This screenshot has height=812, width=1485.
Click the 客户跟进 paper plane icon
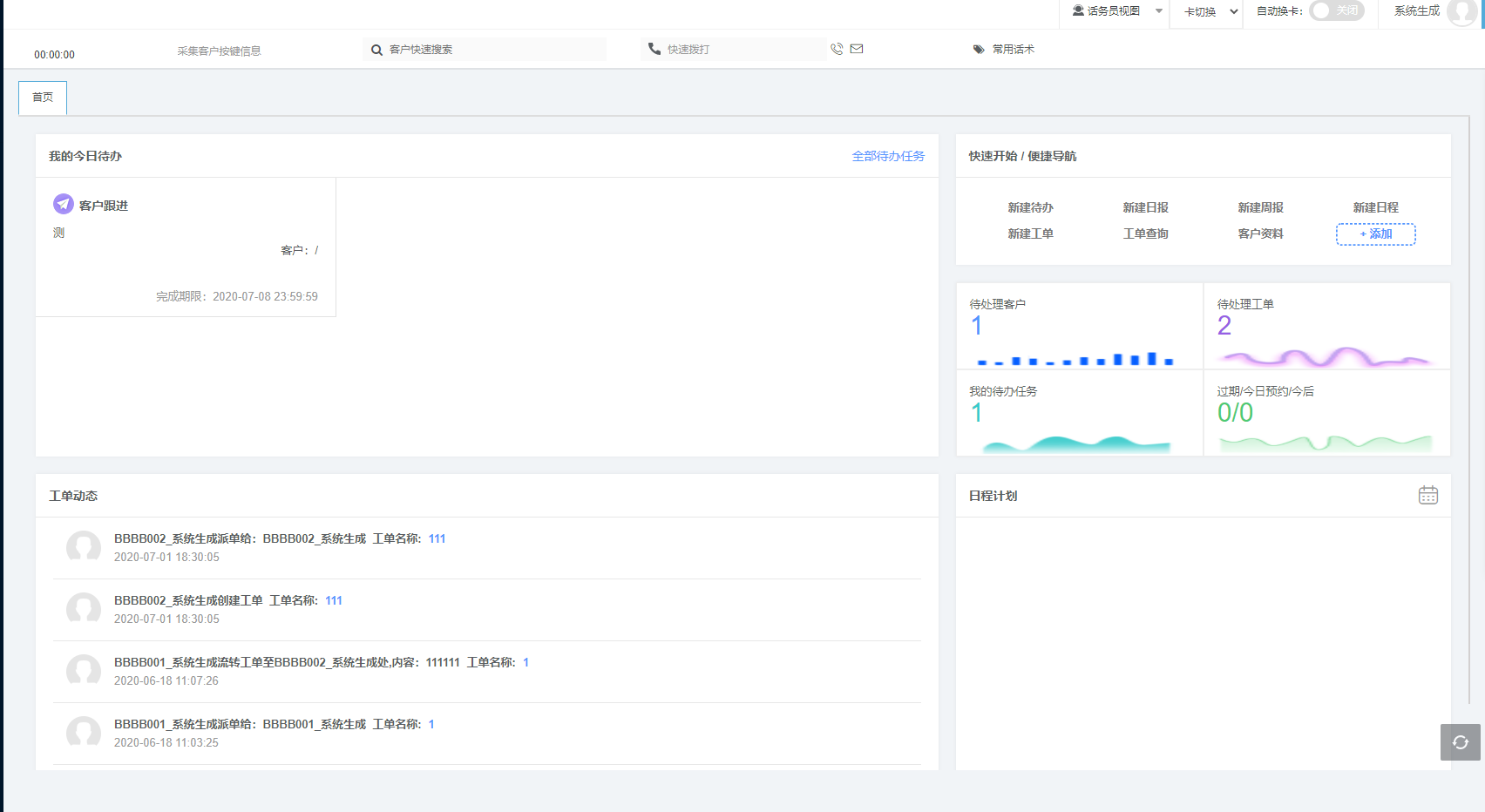pos(64,205)
